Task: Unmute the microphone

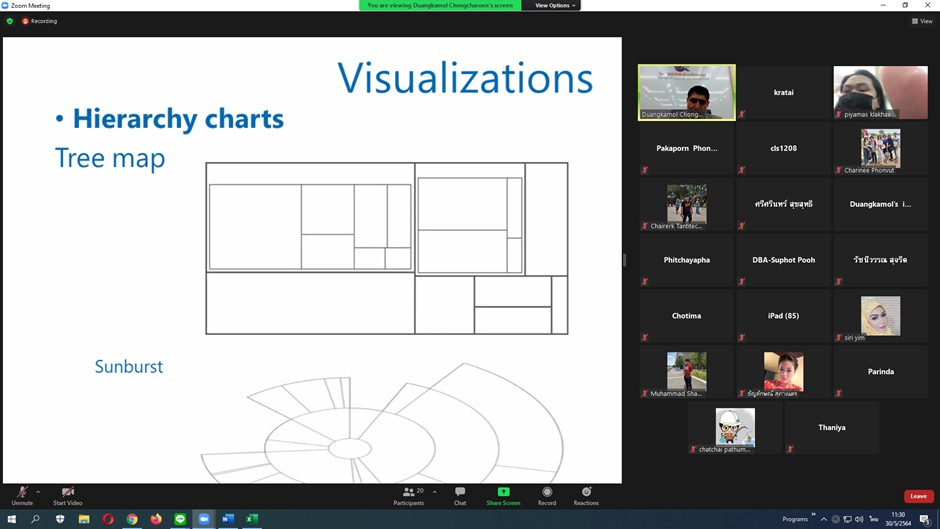Action: pos(22,494)
